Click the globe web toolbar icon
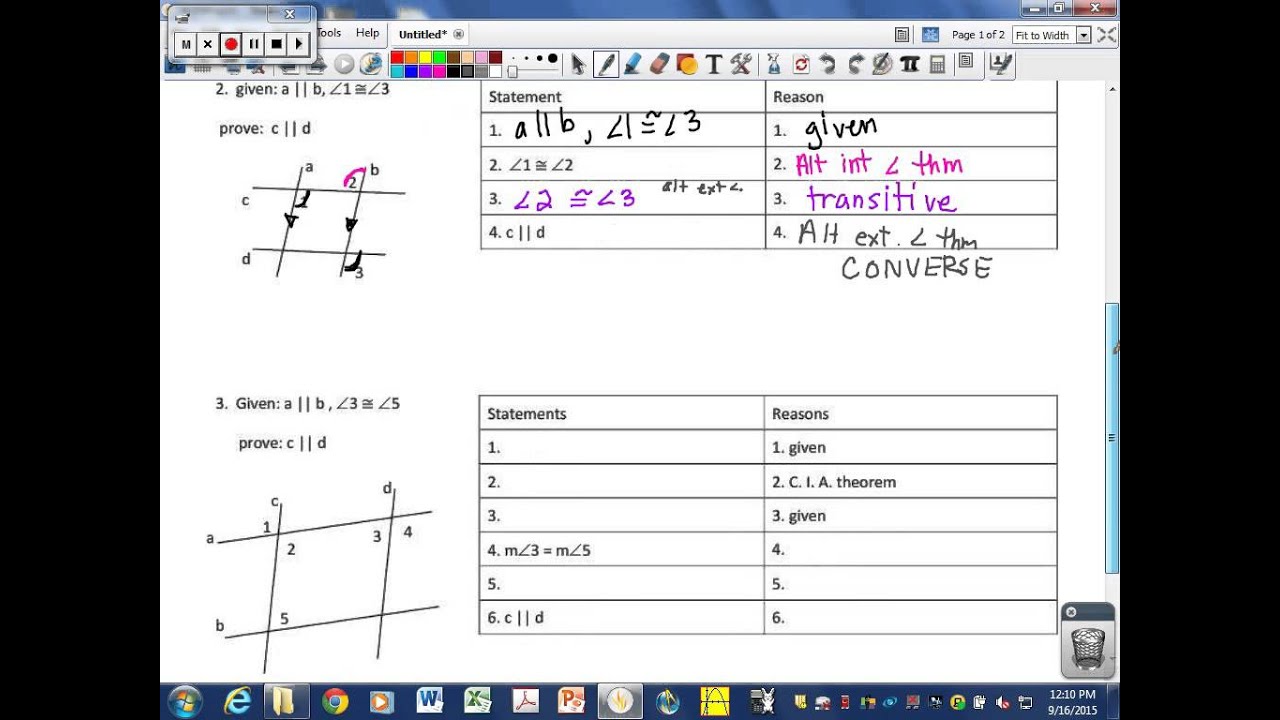 click(x=371, y=65)
